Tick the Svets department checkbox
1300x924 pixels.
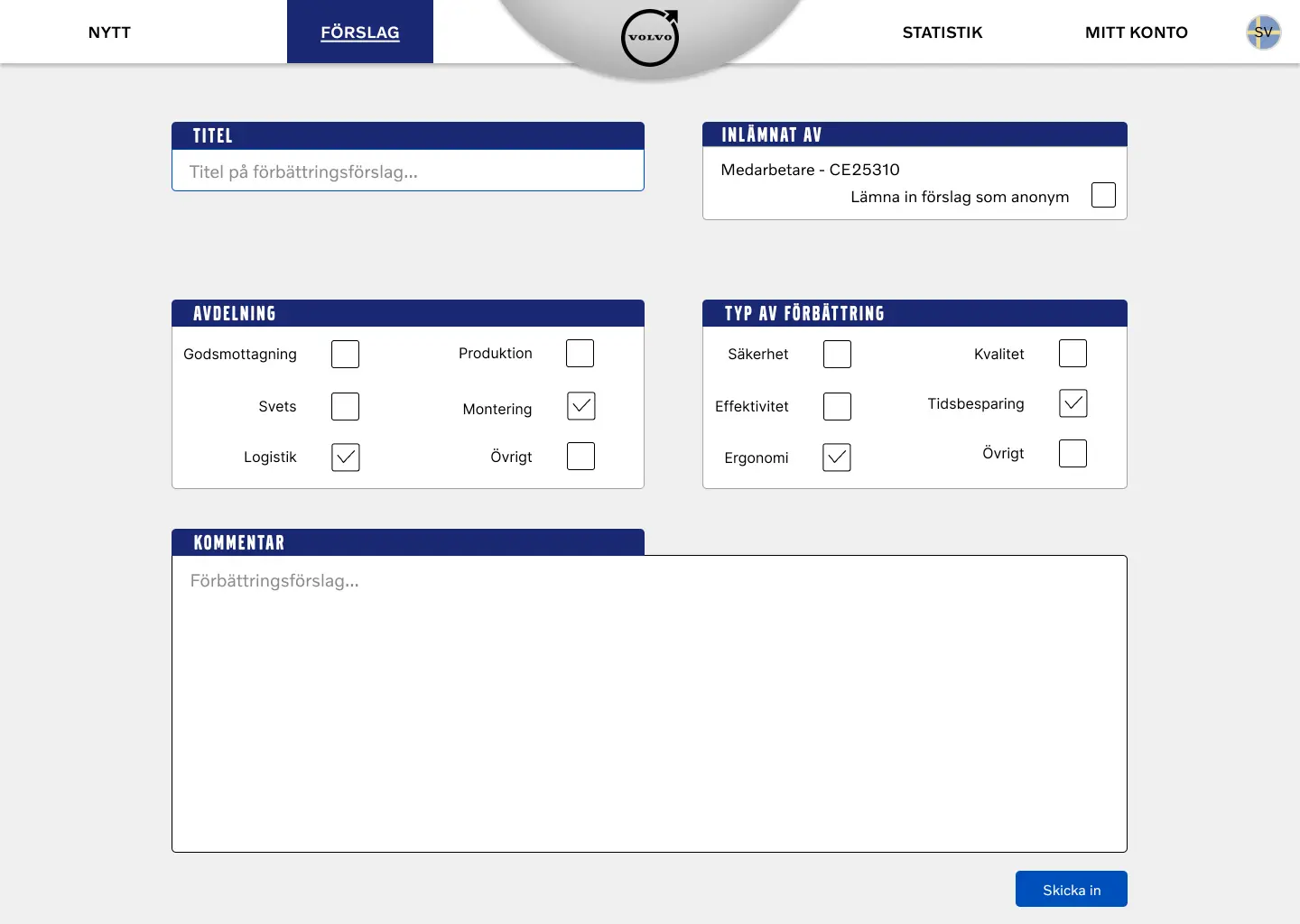tap(345, 406)
